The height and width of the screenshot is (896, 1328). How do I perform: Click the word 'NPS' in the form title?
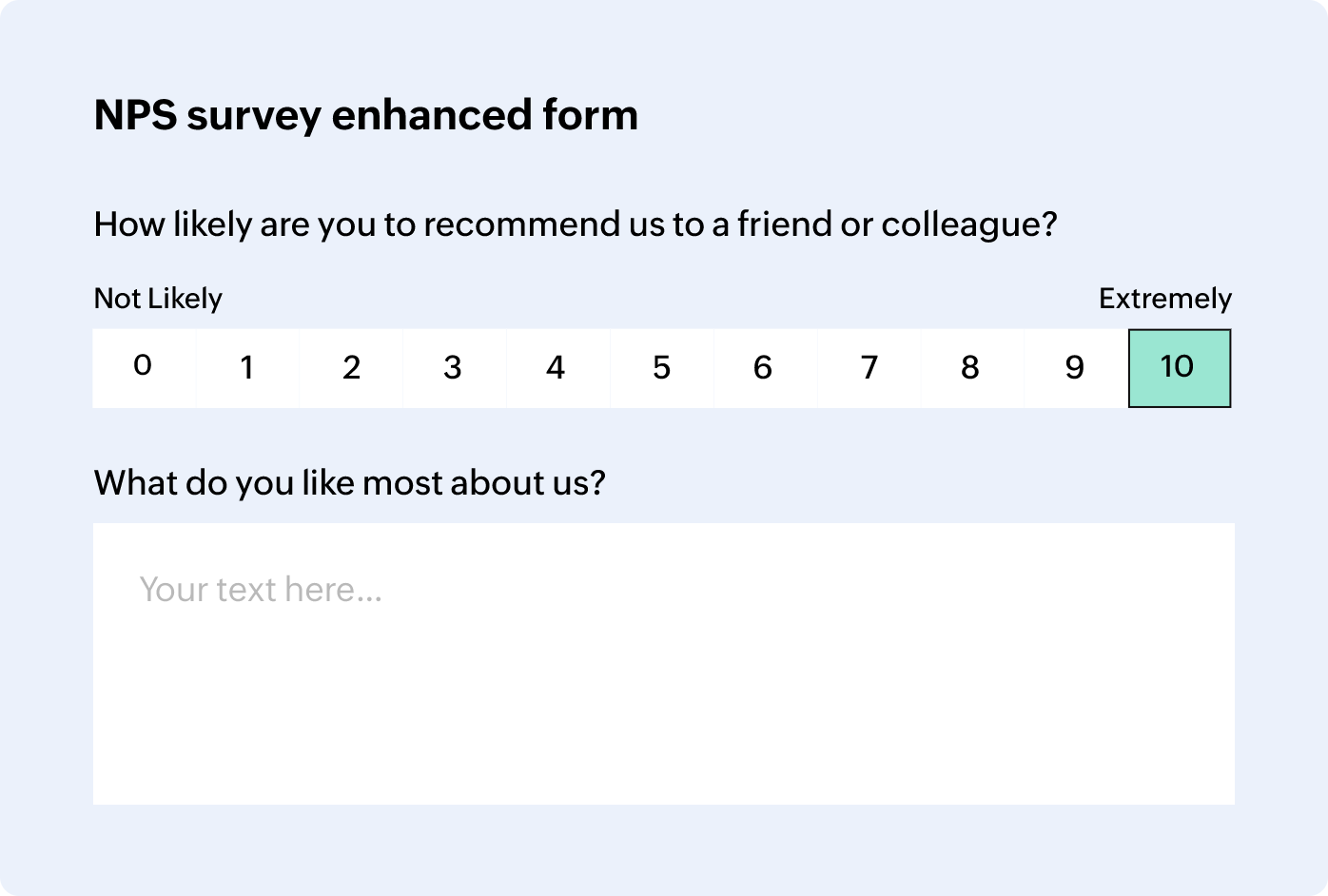pos(134,115)
